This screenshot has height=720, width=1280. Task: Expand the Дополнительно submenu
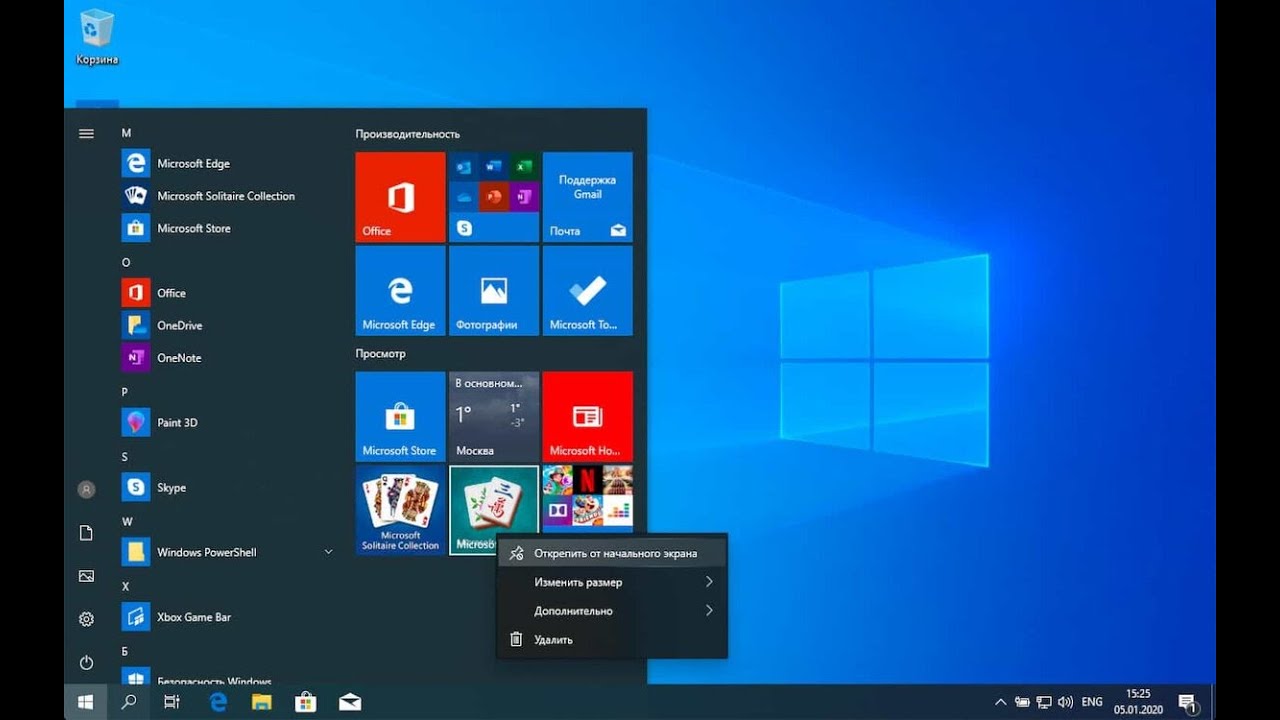coord(612,611)
